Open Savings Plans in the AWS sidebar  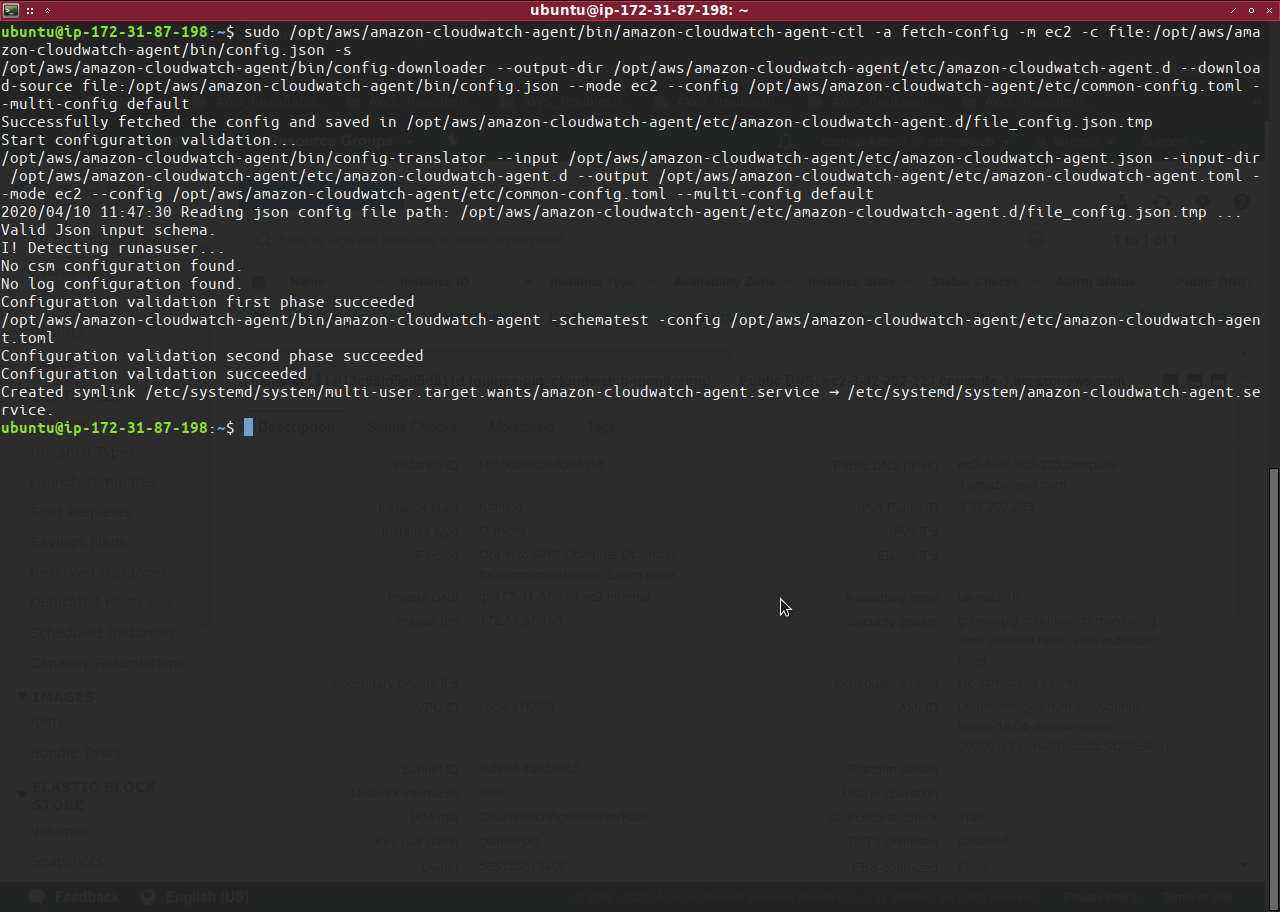pyautogui.click(x=79, y=542)
